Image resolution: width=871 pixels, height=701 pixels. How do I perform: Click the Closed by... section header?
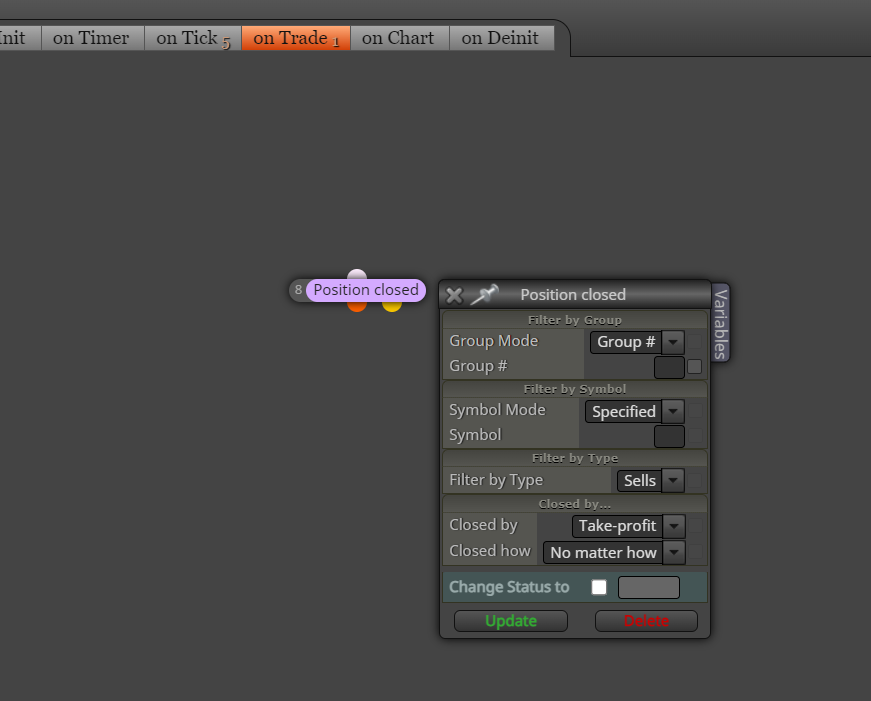pos(574,504)
